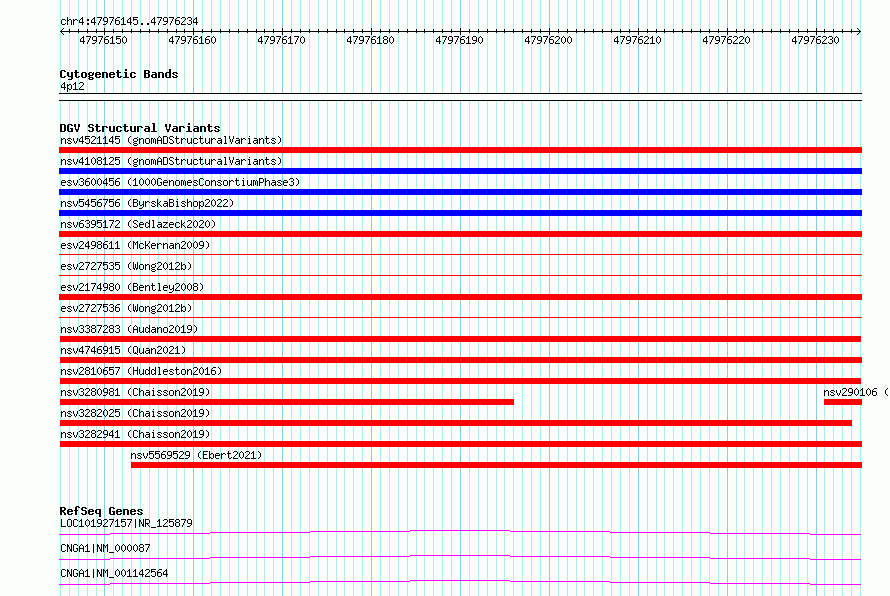Click ruler position 47976170
890x596 pixels.
[x=282, y=40]
